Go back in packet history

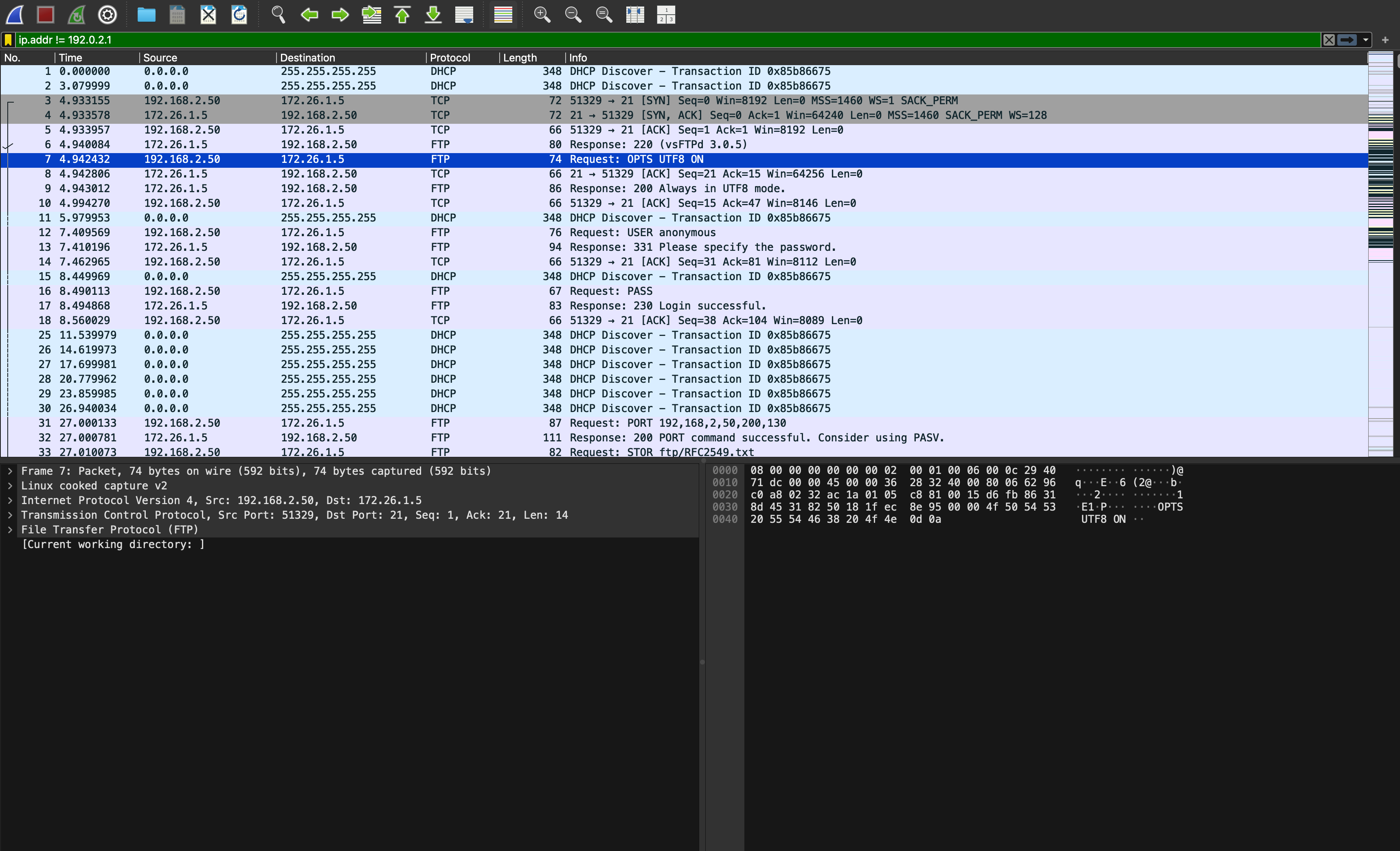click(309, 15)
